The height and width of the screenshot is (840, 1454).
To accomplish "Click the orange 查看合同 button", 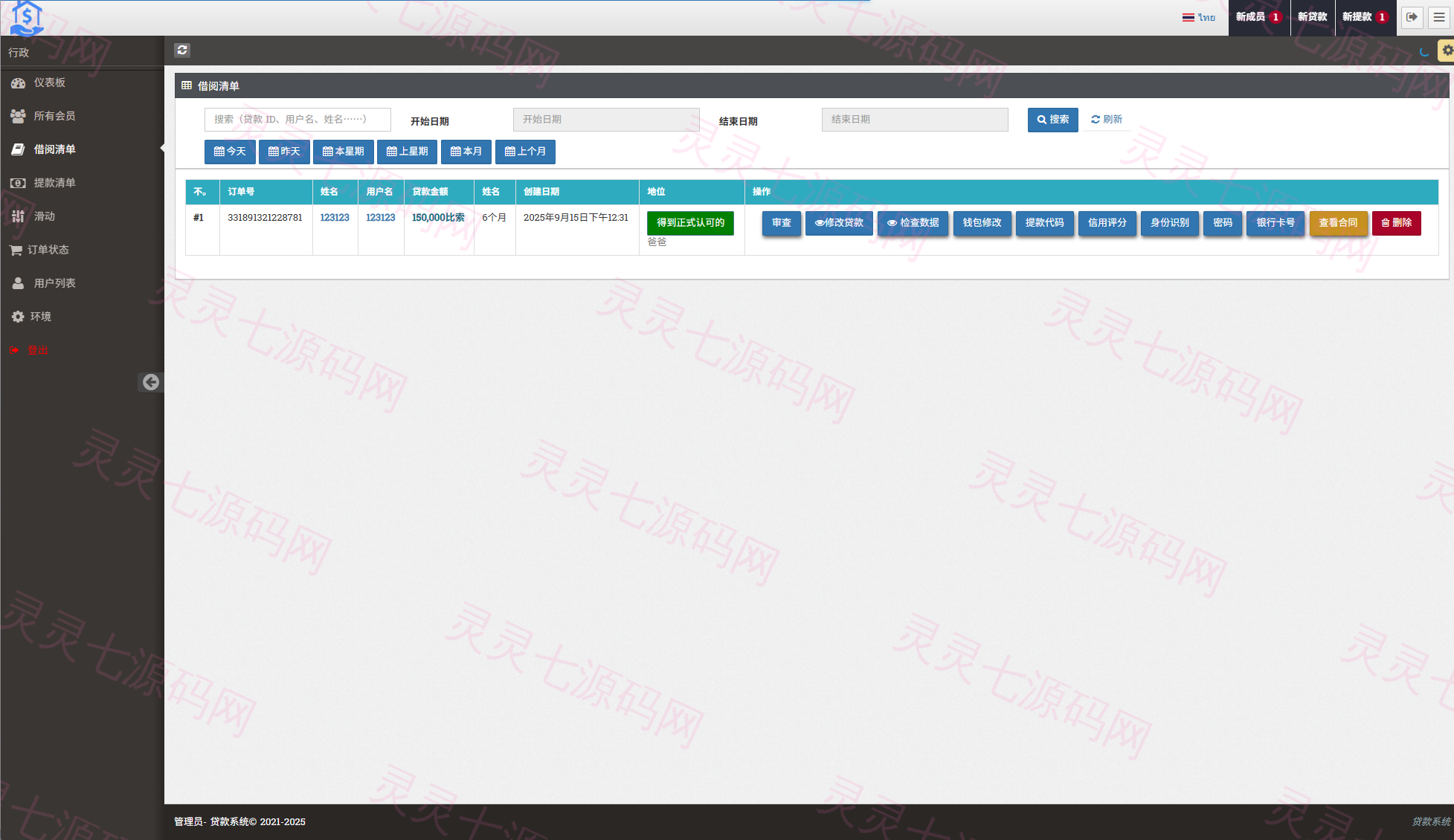I will pos(1338,223).
